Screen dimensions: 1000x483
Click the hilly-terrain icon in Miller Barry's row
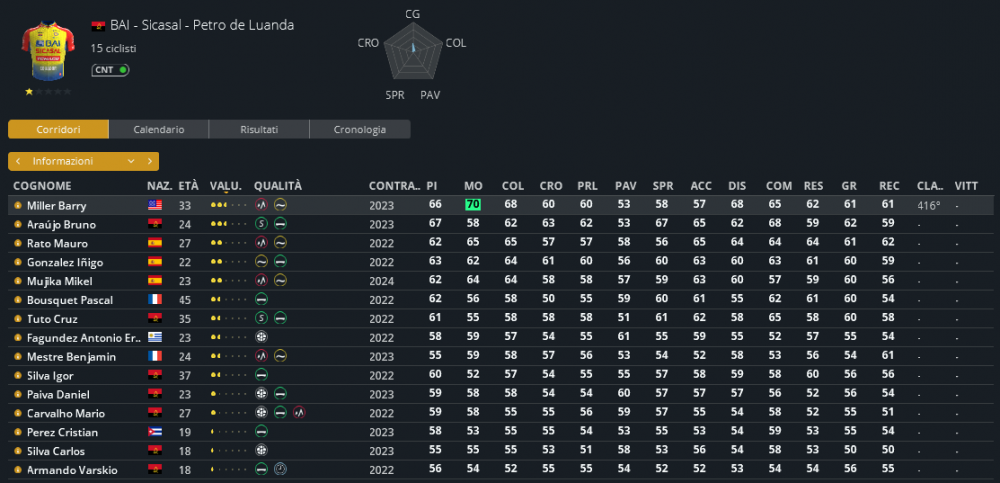coord(280,205)
